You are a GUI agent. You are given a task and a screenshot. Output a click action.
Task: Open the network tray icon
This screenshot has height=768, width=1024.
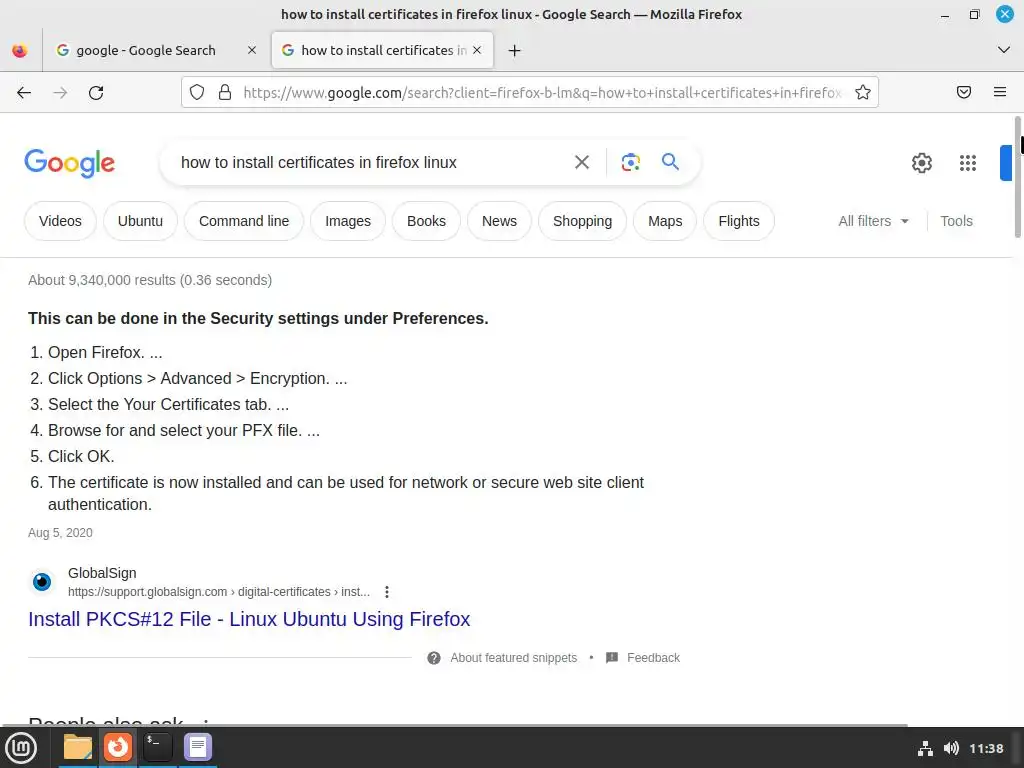[x=925, y=748]
